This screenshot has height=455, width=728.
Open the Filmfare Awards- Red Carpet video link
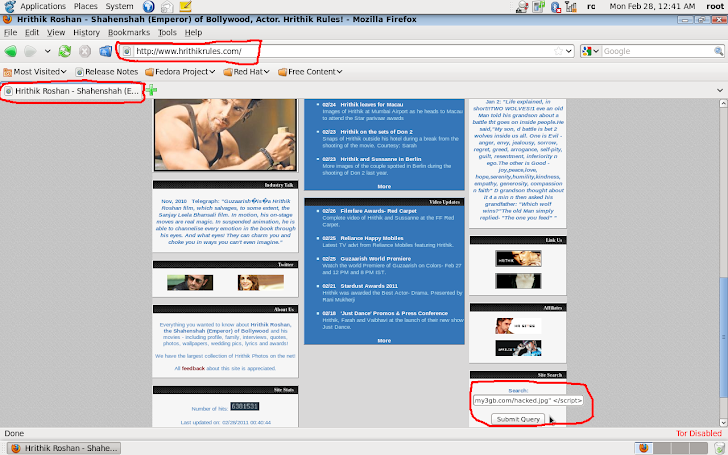[x=378, y=211]
